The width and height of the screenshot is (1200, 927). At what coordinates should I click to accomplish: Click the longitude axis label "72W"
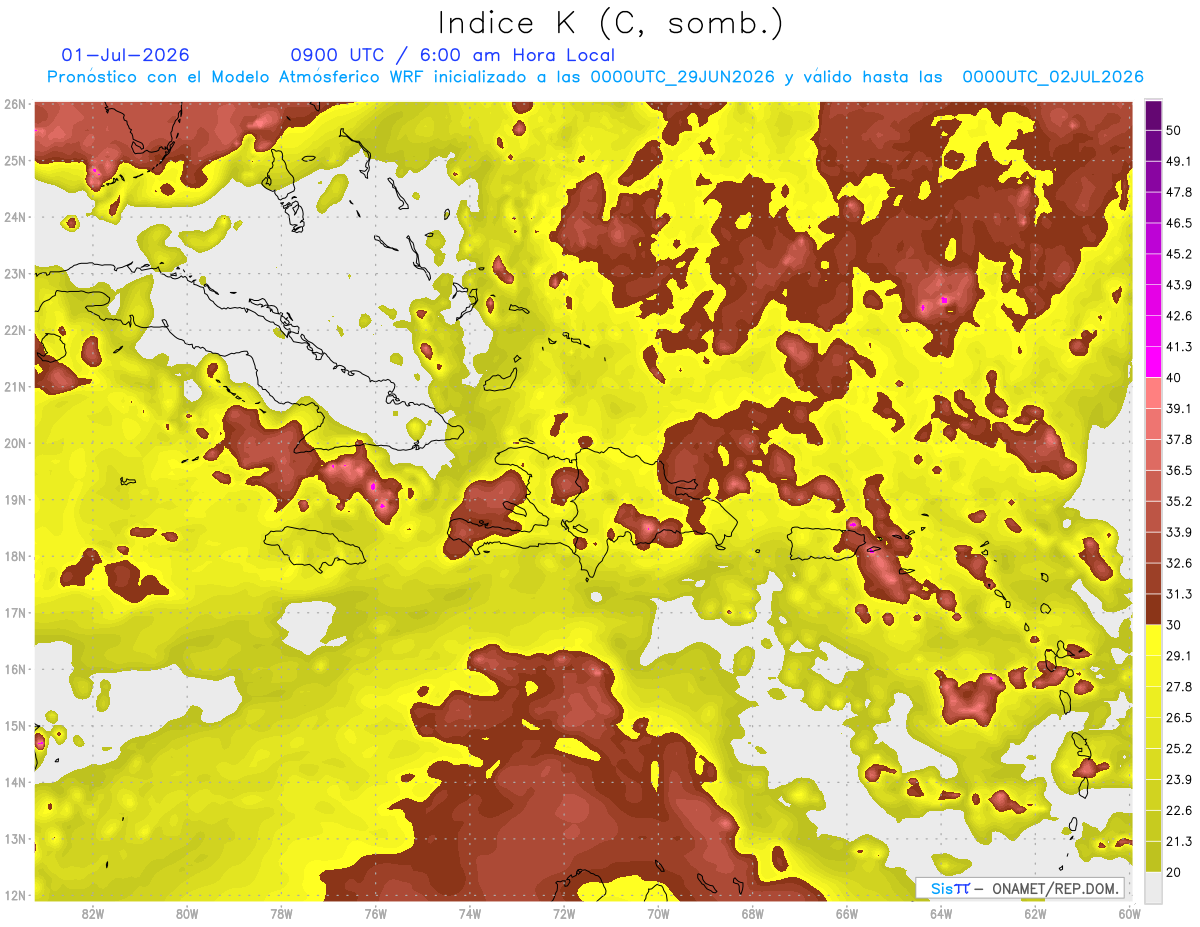tap(564, 913)
